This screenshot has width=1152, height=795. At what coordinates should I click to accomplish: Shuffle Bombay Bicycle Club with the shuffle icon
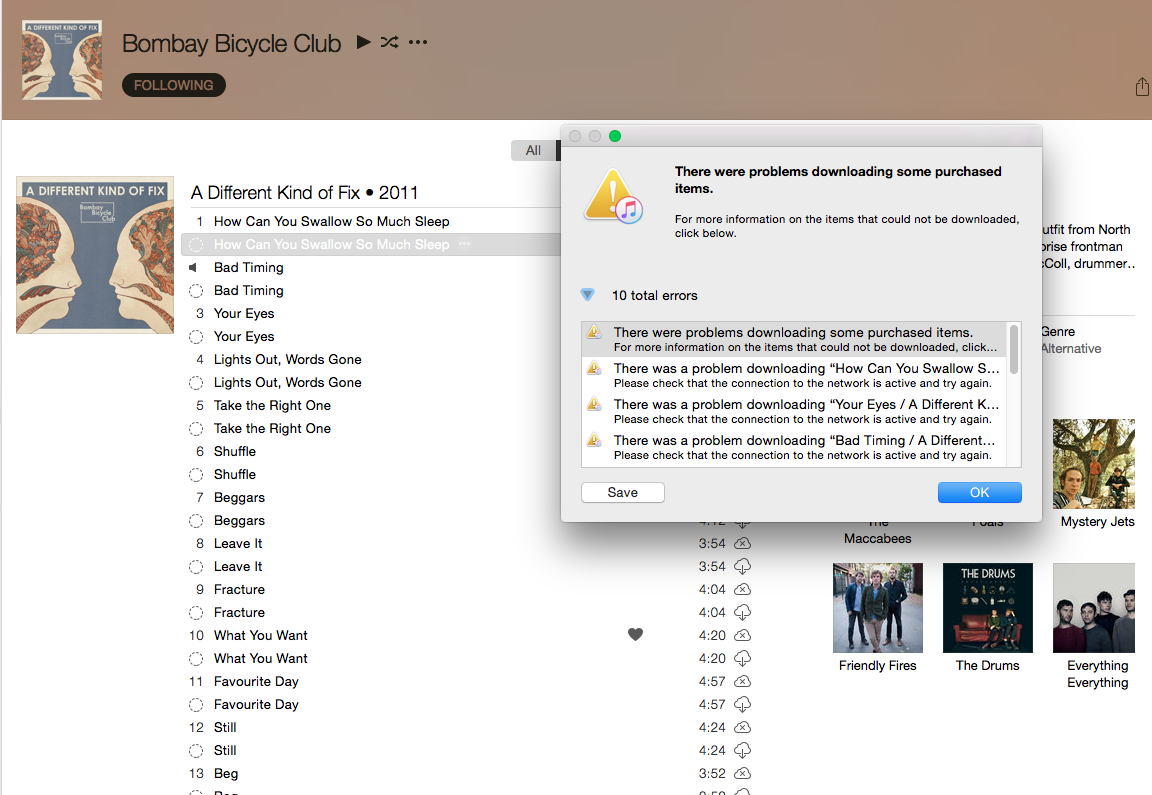click(x=389, y=42)
